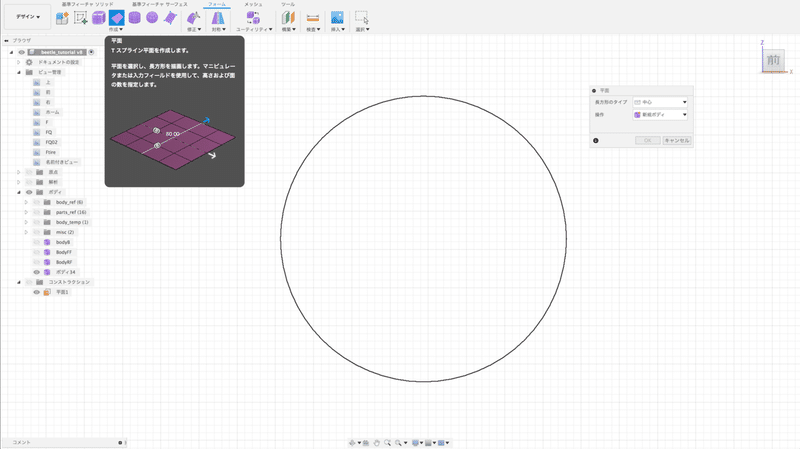The width and height of the screenshot is (800, 449).
Task: Show the body_ref (6) folder
Action: tap(37, 202)
